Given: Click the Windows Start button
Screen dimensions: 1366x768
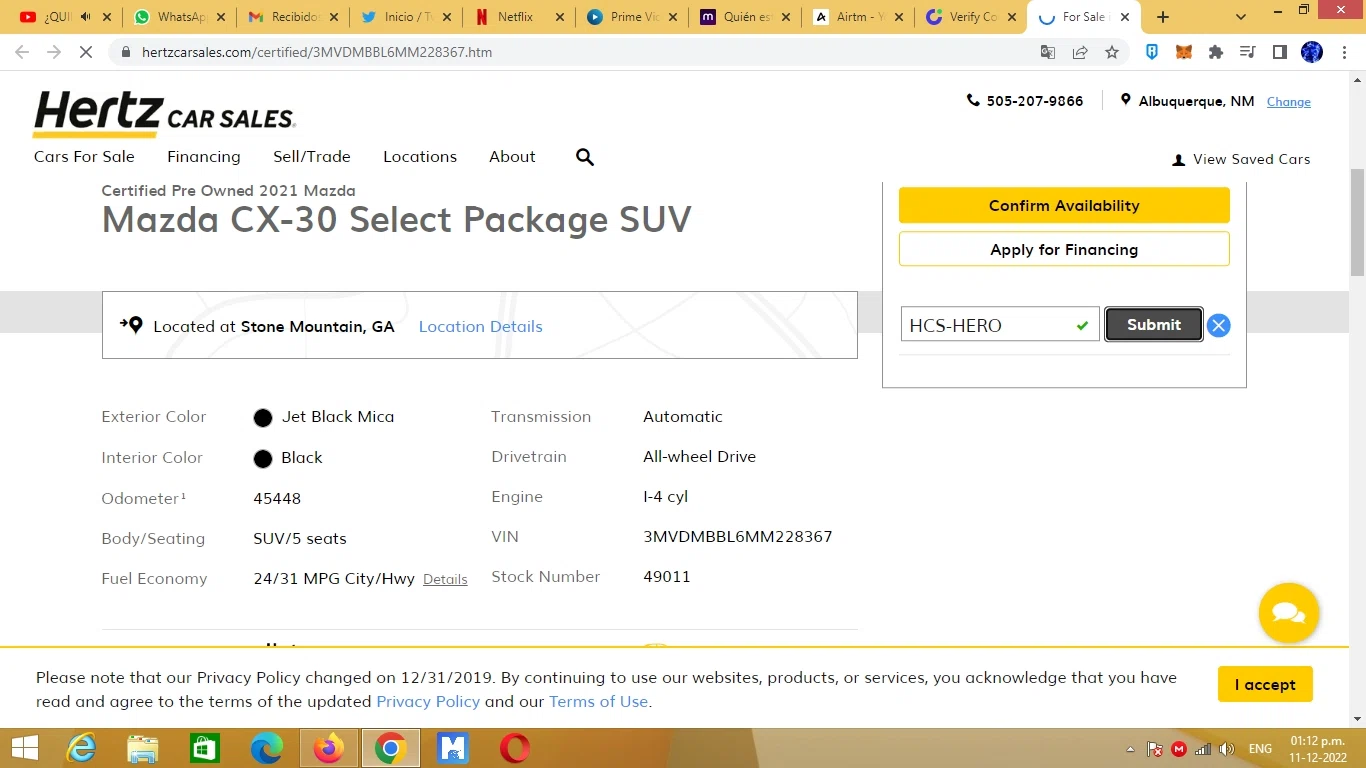Looking at the screenshot, I should point(24,748).
